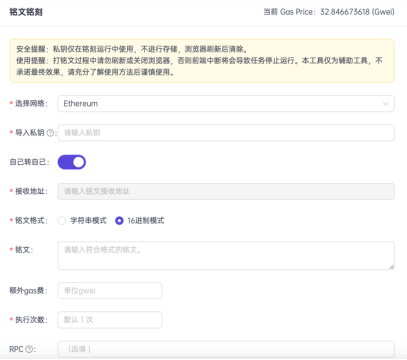This screenshot has width=407, height=360.
Task: Click the help icon beside RPC
Action: click(29, 349)
